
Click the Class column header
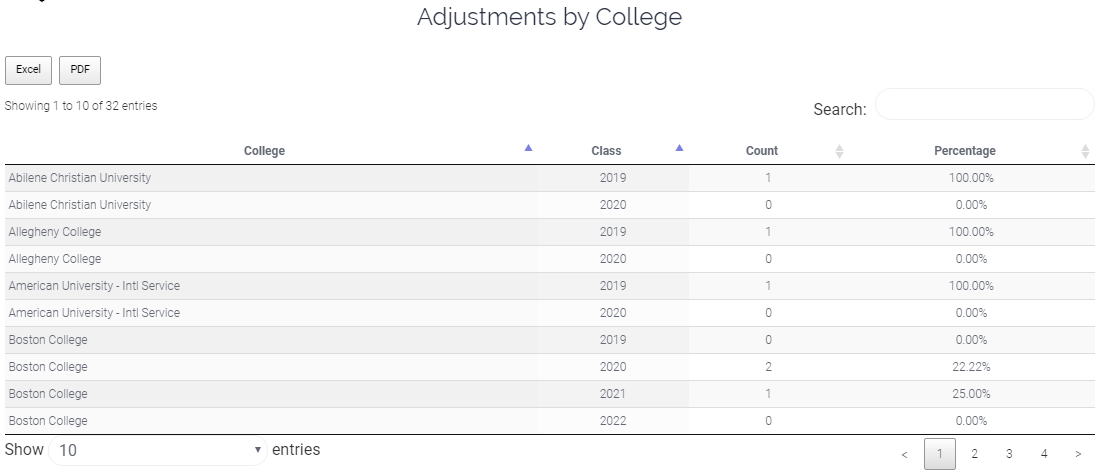pos(606,151)
